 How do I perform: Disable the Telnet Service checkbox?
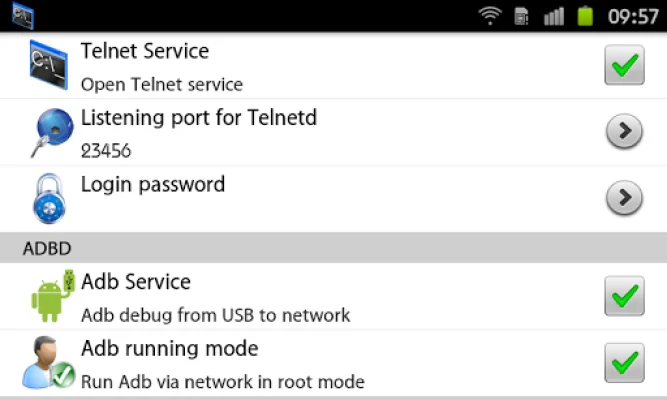click(624, 66)
